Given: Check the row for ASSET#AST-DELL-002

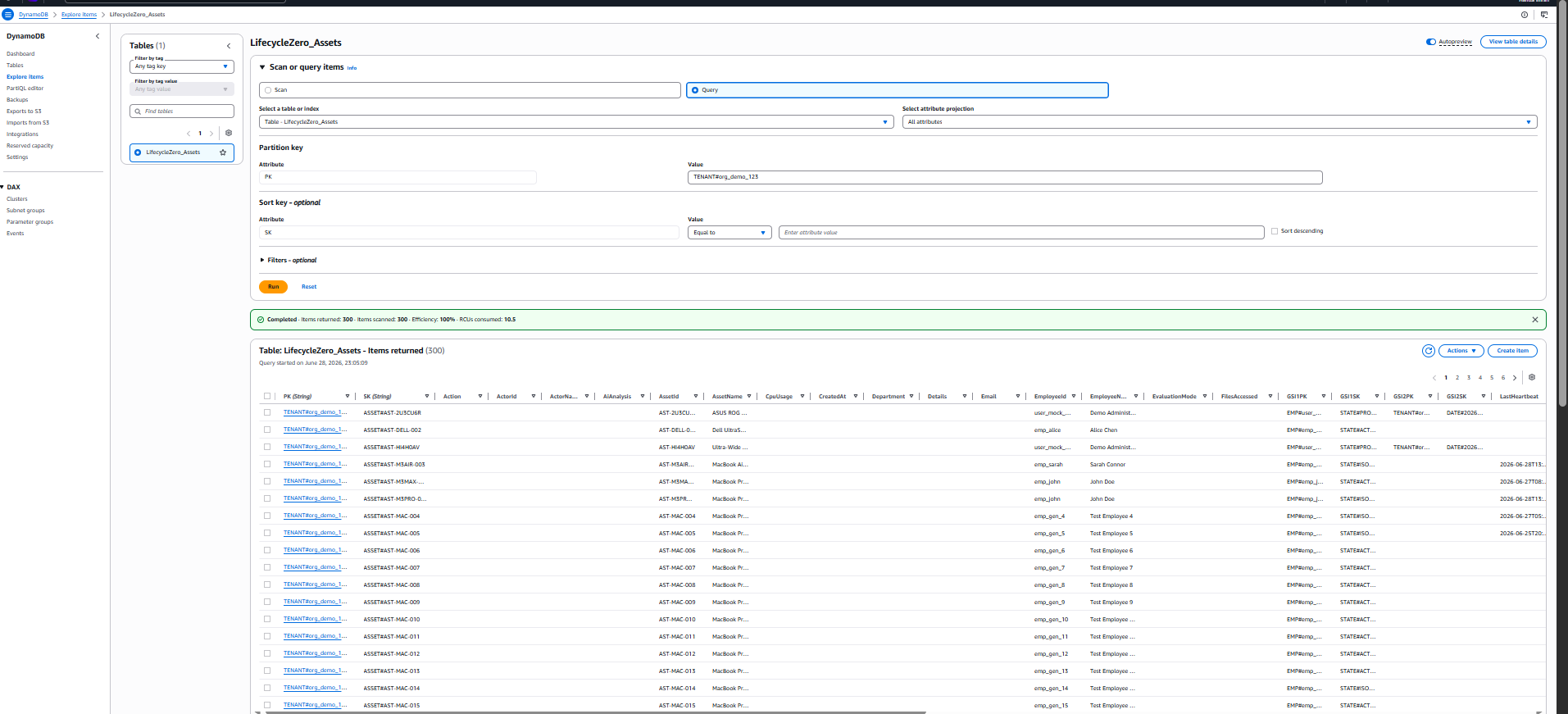Looking at the screenshot, I should point(267,430).
